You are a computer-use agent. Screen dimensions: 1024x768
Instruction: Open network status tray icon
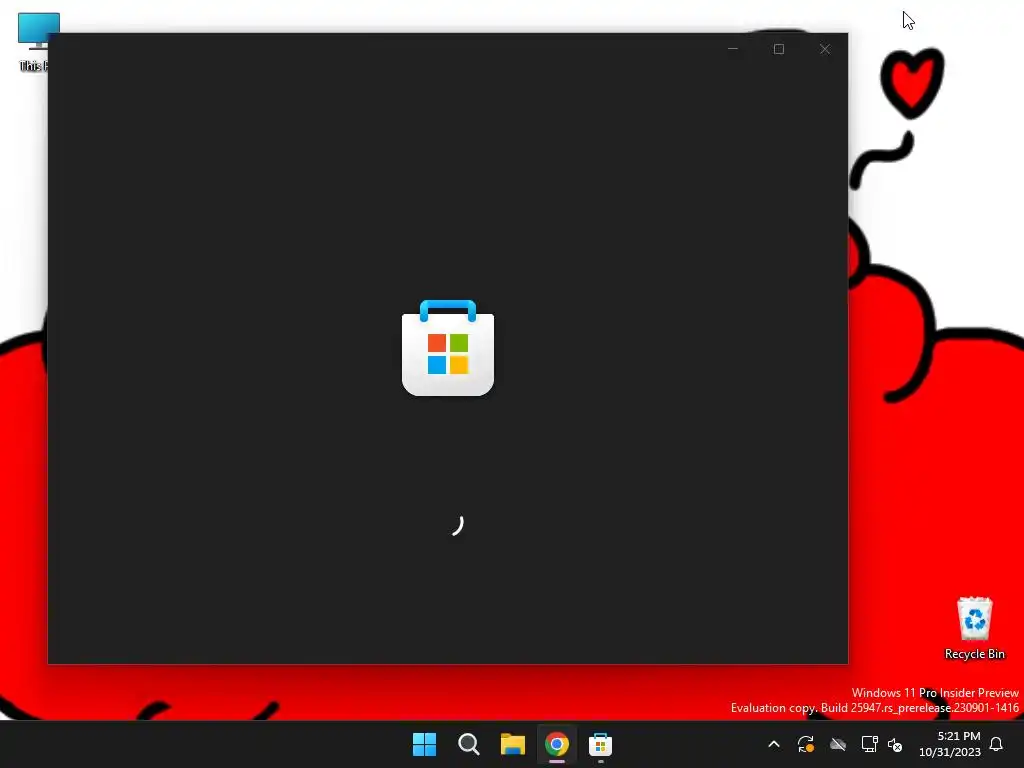click(x=869, y=744)
